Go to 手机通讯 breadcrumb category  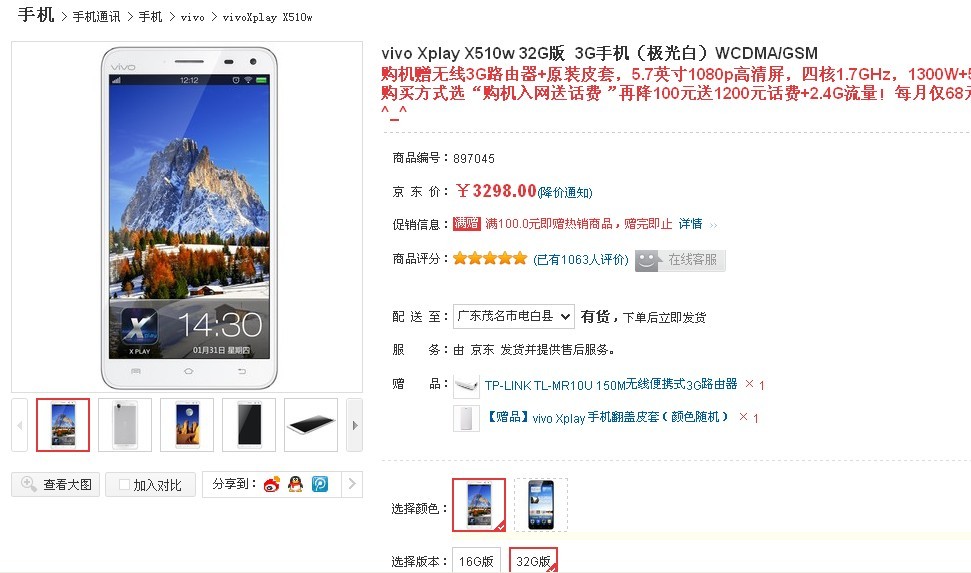click(x=96, y=17)
